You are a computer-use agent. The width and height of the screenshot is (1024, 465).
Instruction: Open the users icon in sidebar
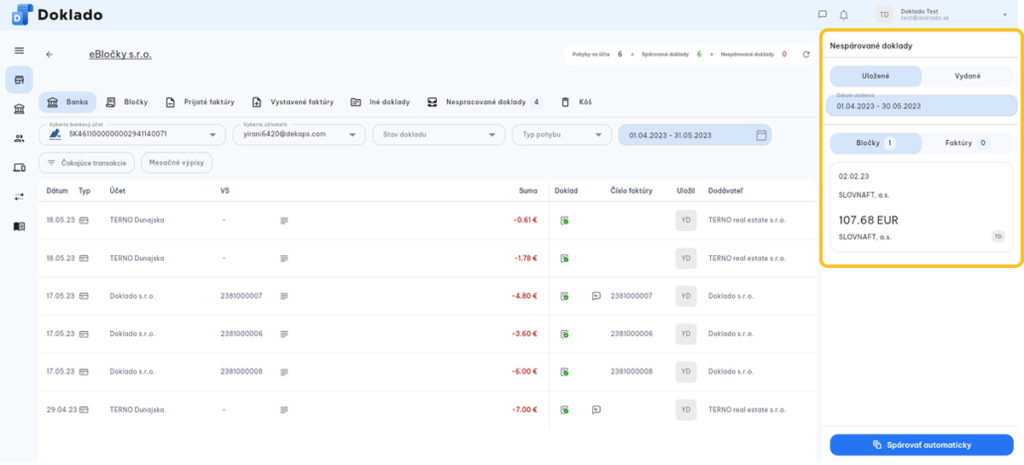(19, 138)
